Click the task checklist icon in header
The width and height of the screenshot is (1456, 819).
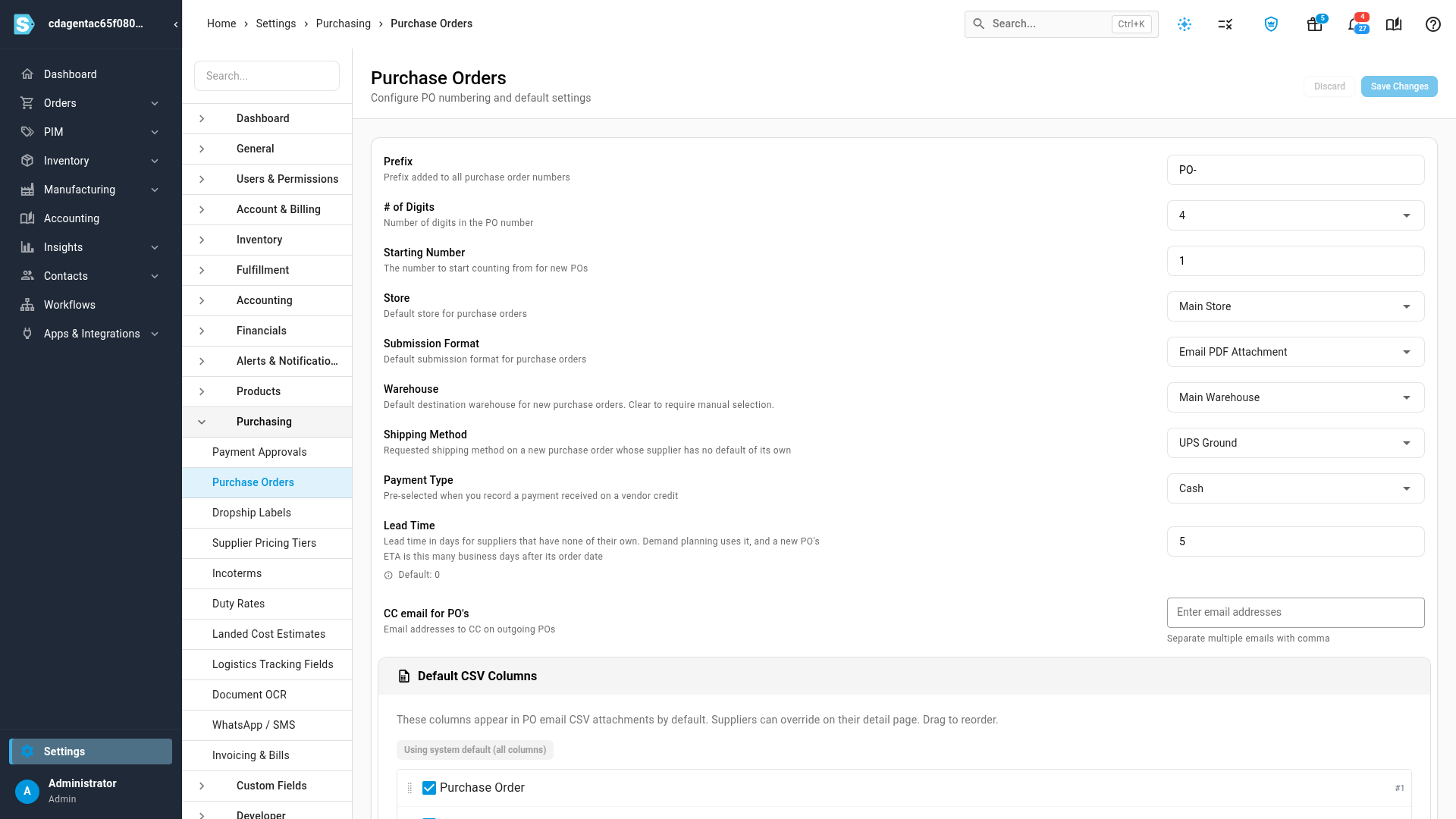click(1225, 24)
